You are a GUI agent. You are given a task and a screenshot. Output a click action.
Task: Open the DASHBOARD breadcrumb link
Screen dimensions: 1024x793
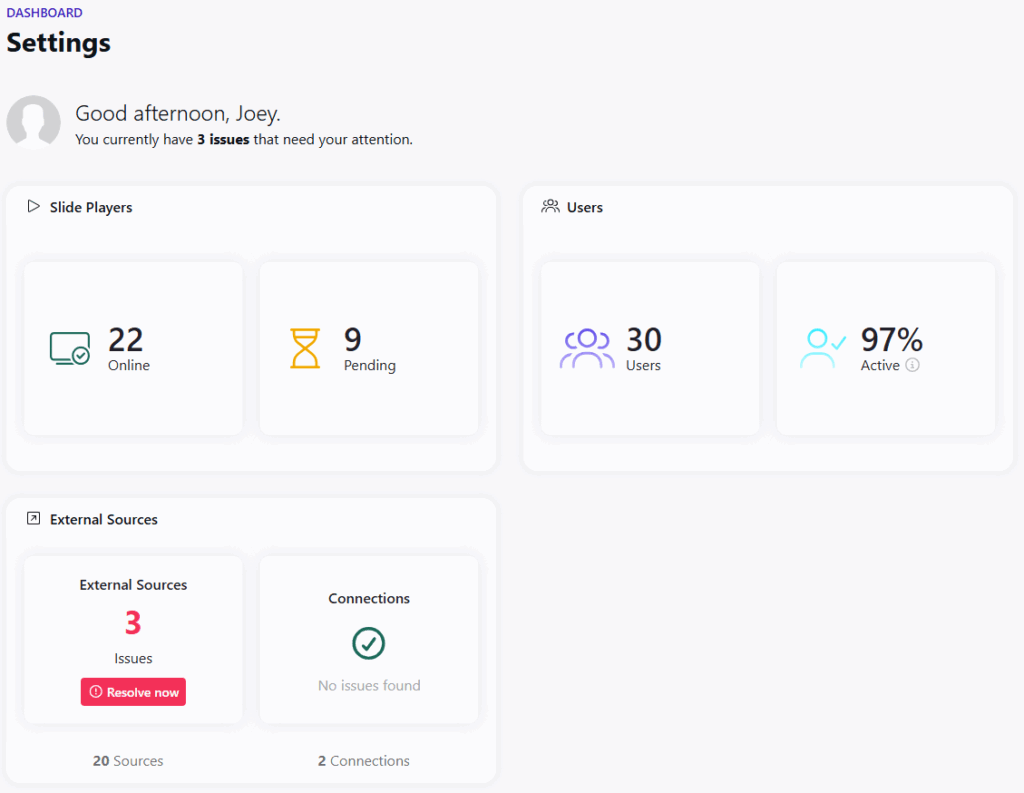point(44,12)
